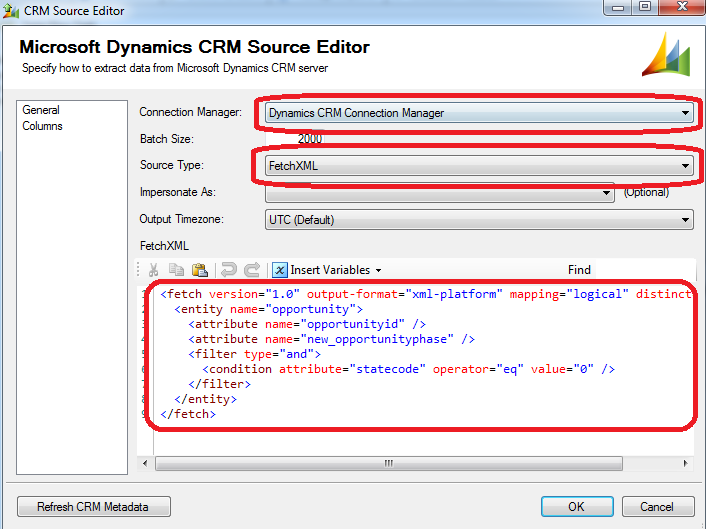This screenshot has width=706, height=529.
Task: Click the scroll left arrow
Action: (x=145, y=463)
